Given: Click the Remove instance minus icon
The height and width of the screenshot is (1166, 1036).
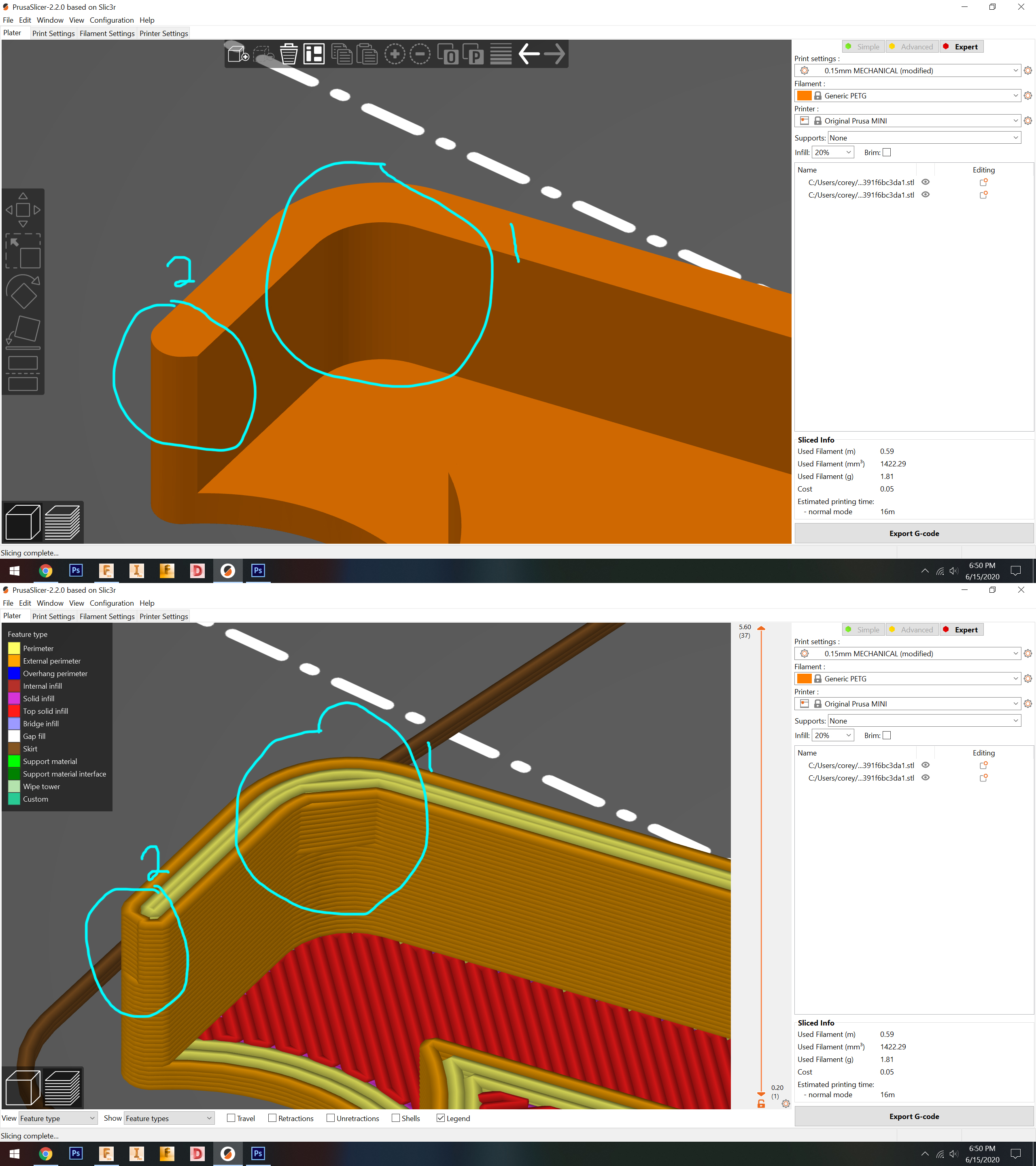Looking at the screenshot, I should [420, 54].
